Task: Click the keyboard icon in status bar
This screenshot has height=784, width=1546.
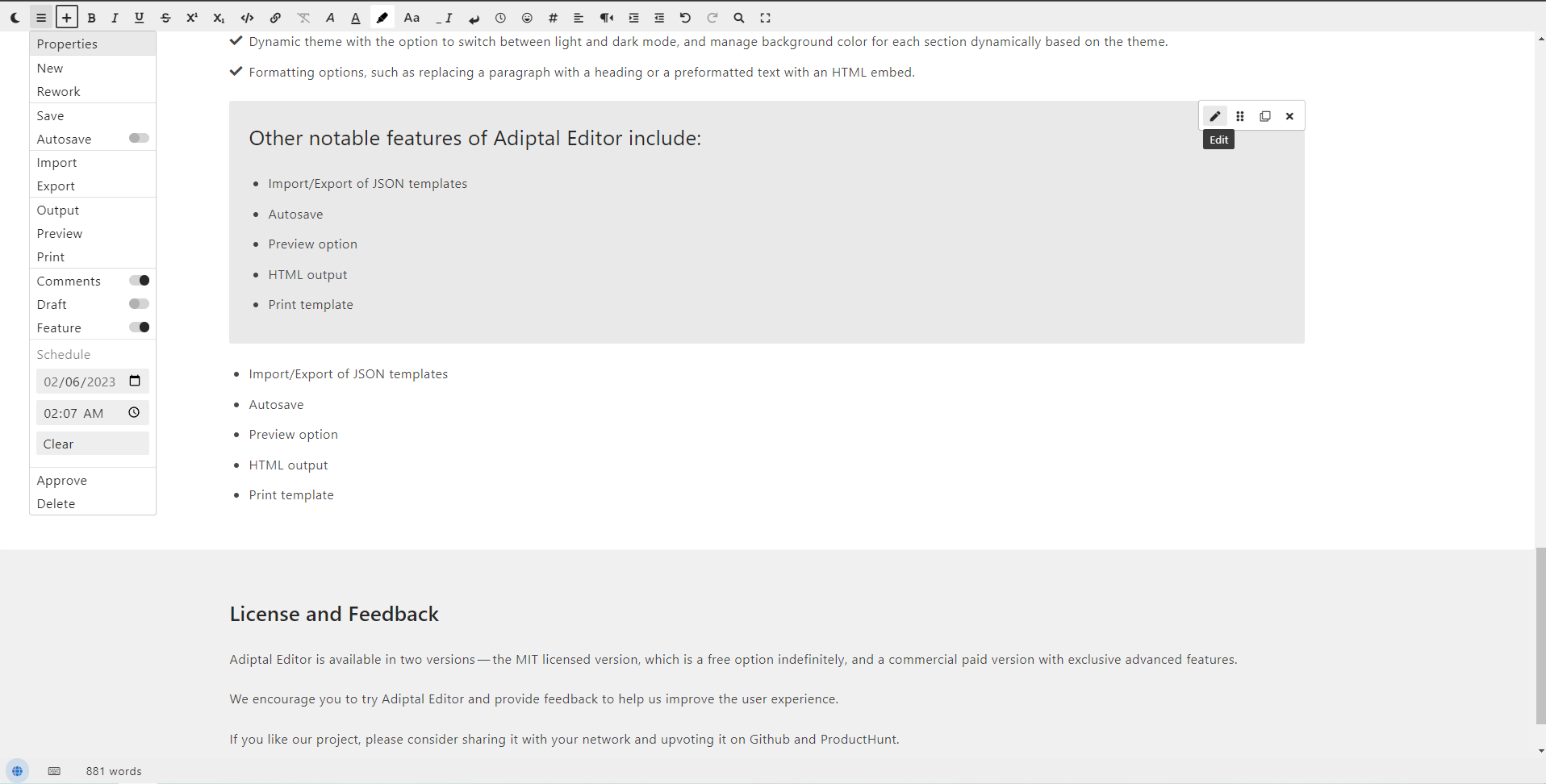Action: pos(54,771)
